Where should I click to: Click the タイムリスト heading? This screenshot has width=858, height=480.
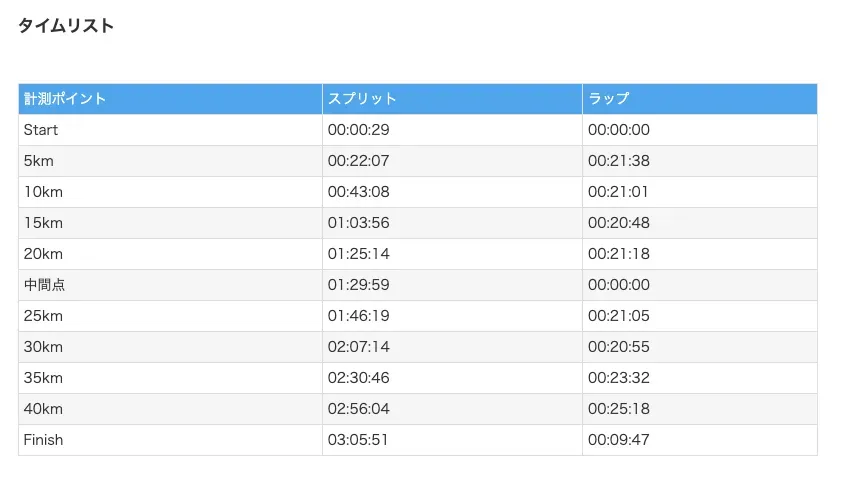coord(66,26)
